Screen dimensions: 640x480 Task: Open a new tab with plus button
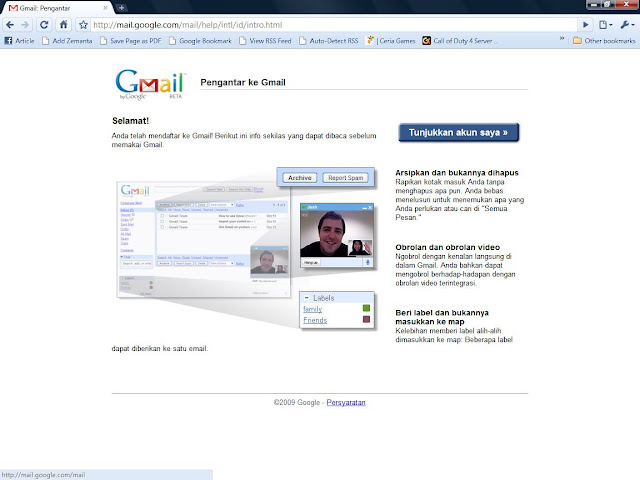click(121, 7)
